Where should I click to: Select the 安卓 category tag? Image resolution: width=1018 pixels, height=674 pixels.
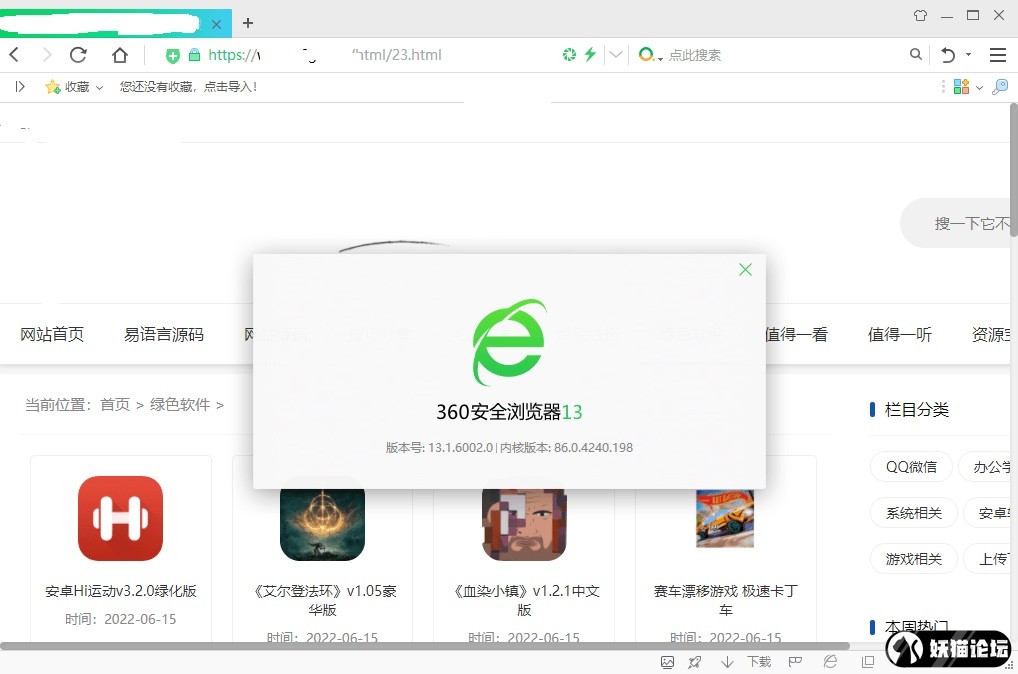click(989, 513)
